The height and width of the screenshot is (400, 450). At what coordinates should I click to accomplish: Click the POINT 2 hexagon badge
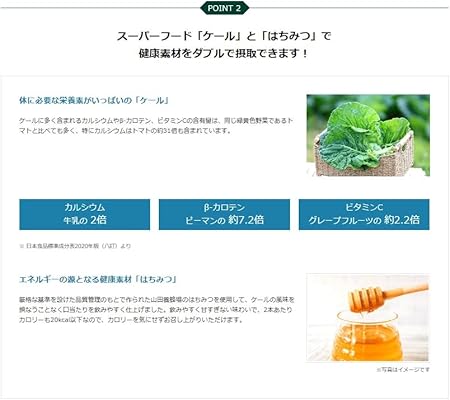click(224, 8)
